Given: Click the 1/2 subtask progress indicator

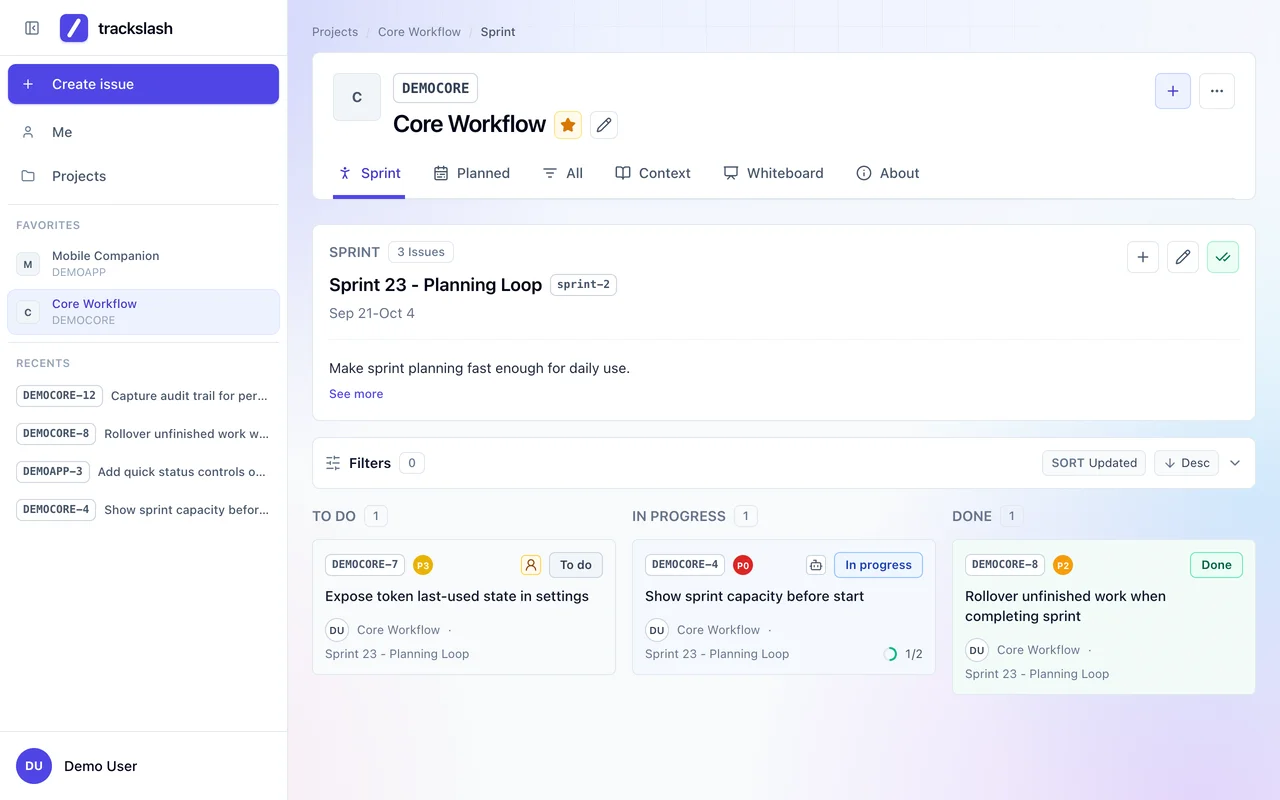Looking at the screenshot, I should (x=903, y=654).
